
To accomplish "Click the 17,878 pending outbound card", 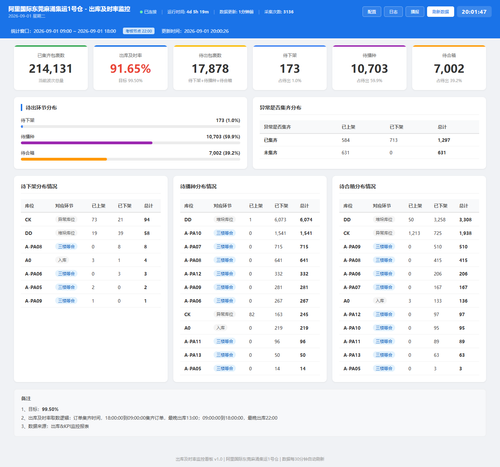I will [x=210, y=68].
